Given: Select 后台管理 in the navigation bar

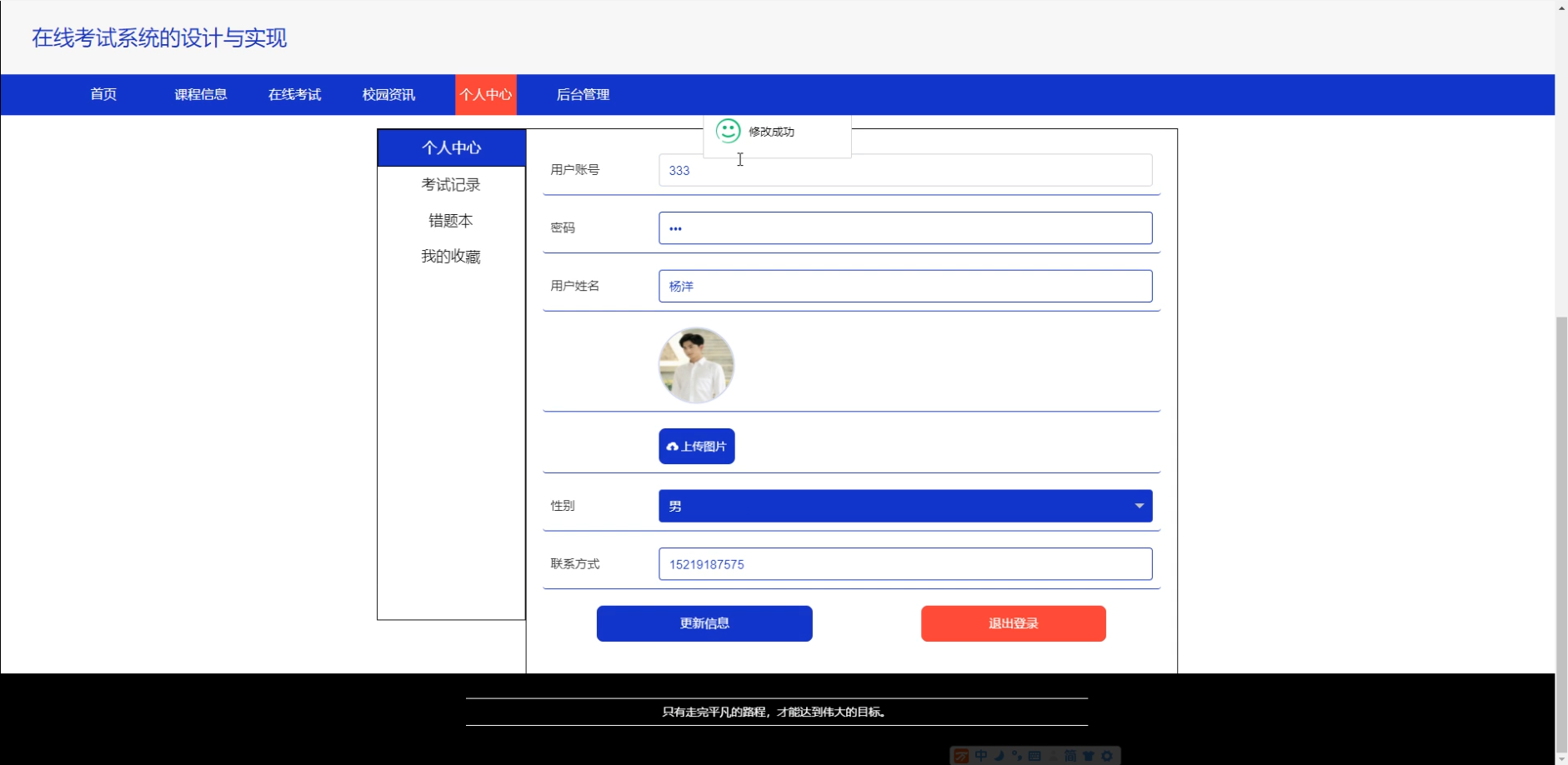Looking at the screenshot, I should (584, 94).
